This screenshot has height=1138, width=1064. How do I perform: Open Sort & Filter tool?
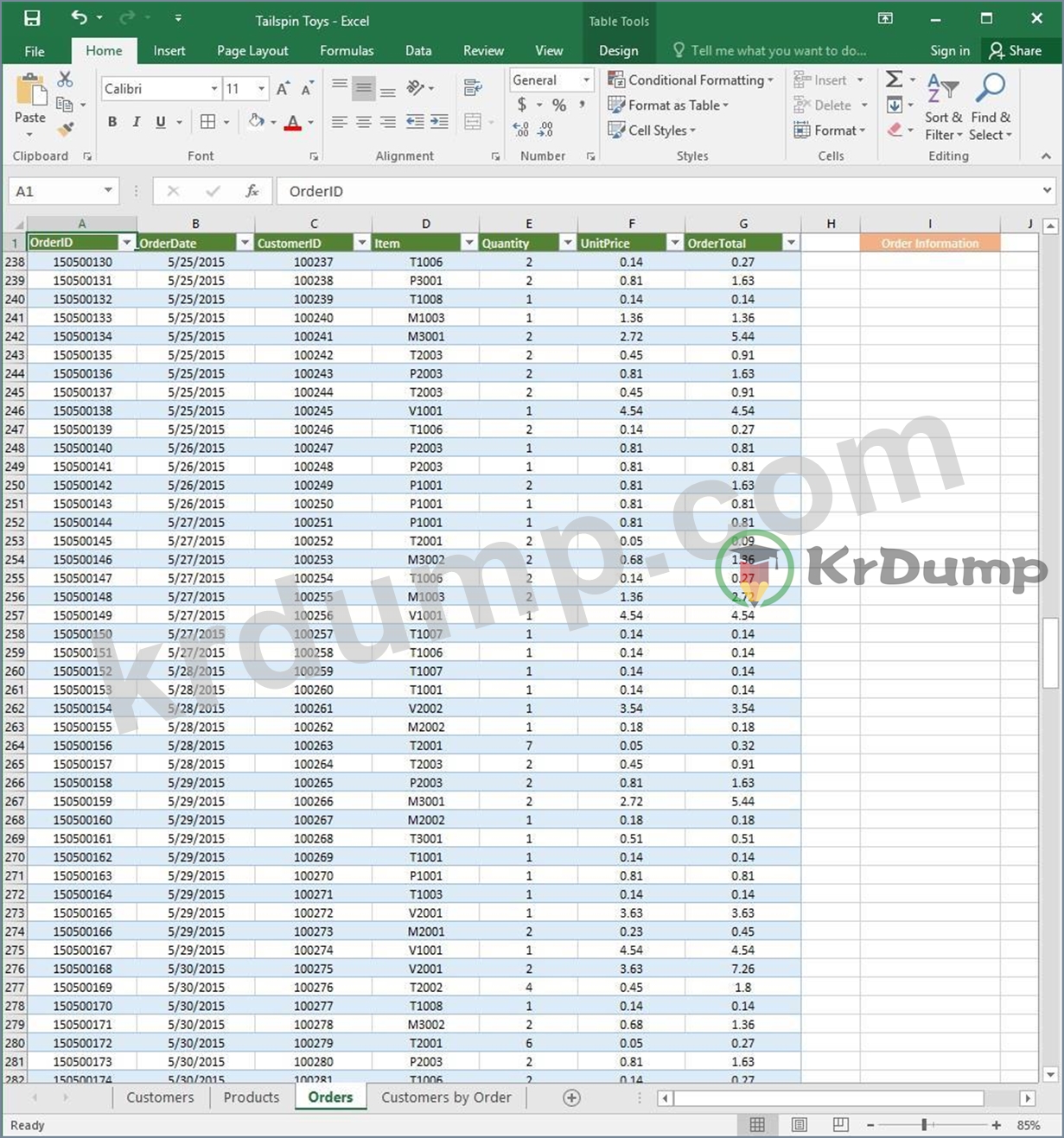coord(943,107)
